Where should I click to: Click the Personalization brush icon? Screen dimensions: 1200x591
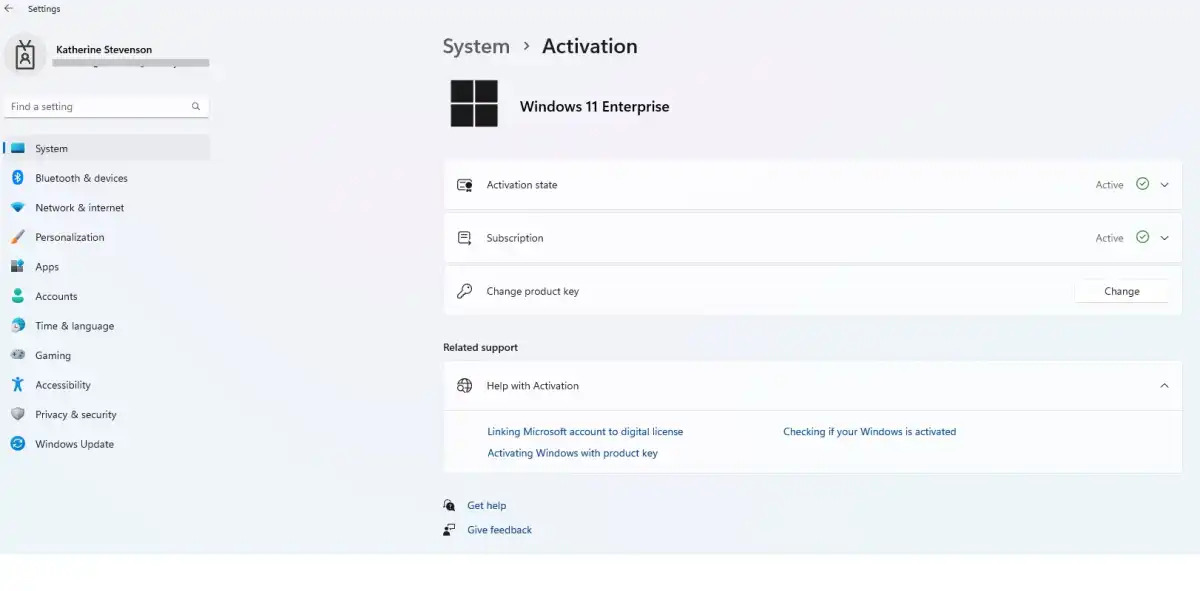[18, 237]
